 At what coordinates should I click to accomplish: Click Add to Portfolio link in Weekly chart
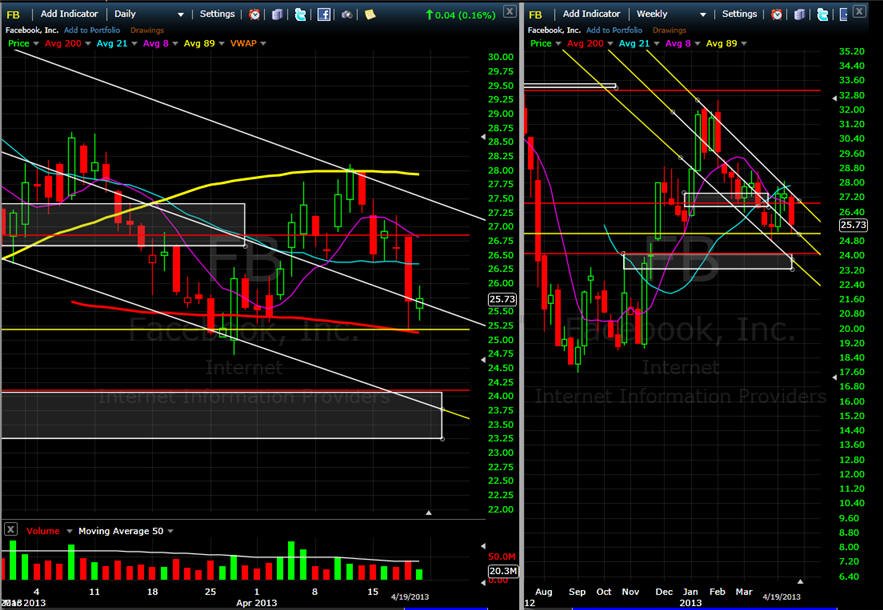click(614, 30)
